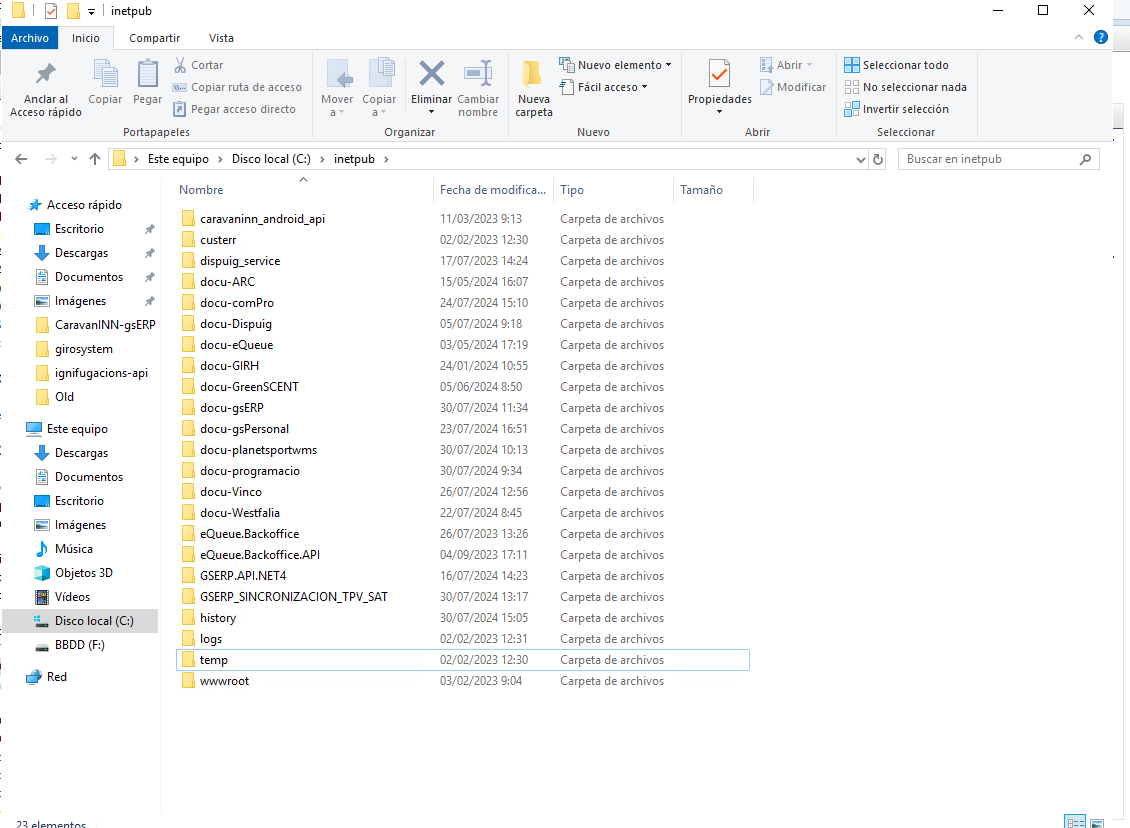This screenshot has height=828, width=1130.
Task: Click the Cambiar nombre icon
Action: 478,75
